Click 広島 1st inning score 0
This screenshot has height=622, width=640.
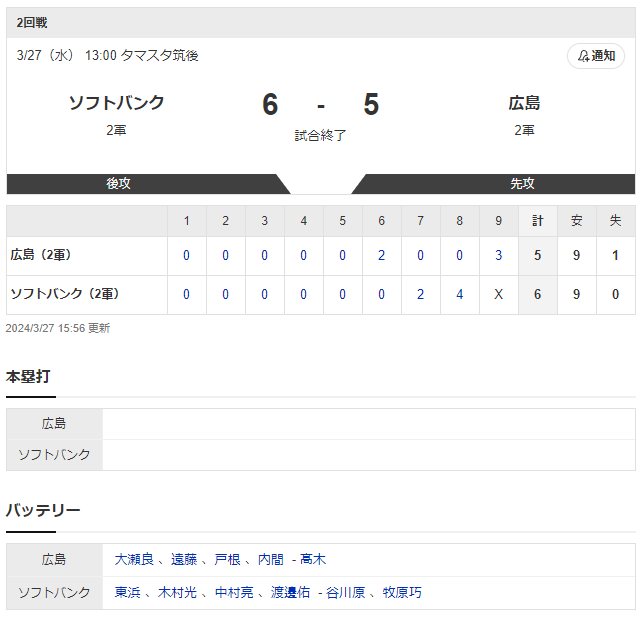tap(187, 255)
